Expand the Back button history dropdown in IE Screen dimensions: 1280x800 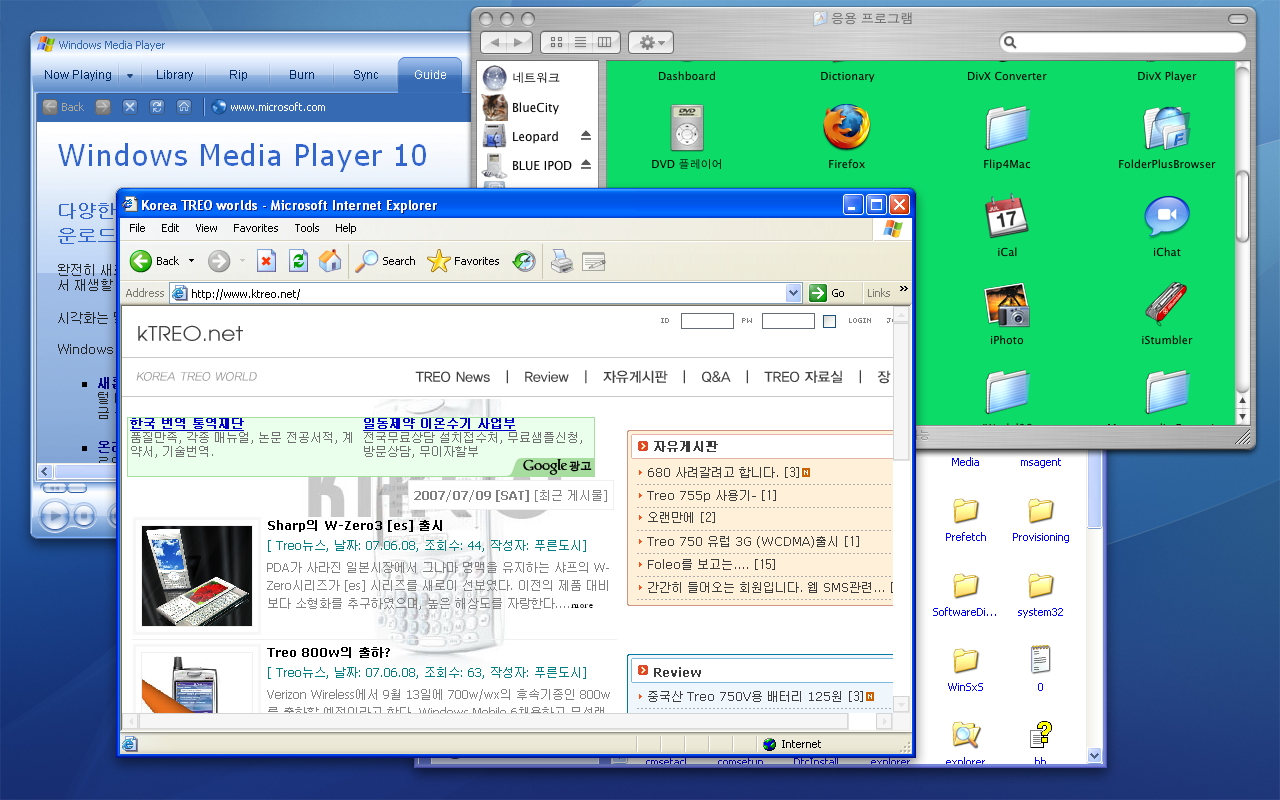tap(192, 262)
